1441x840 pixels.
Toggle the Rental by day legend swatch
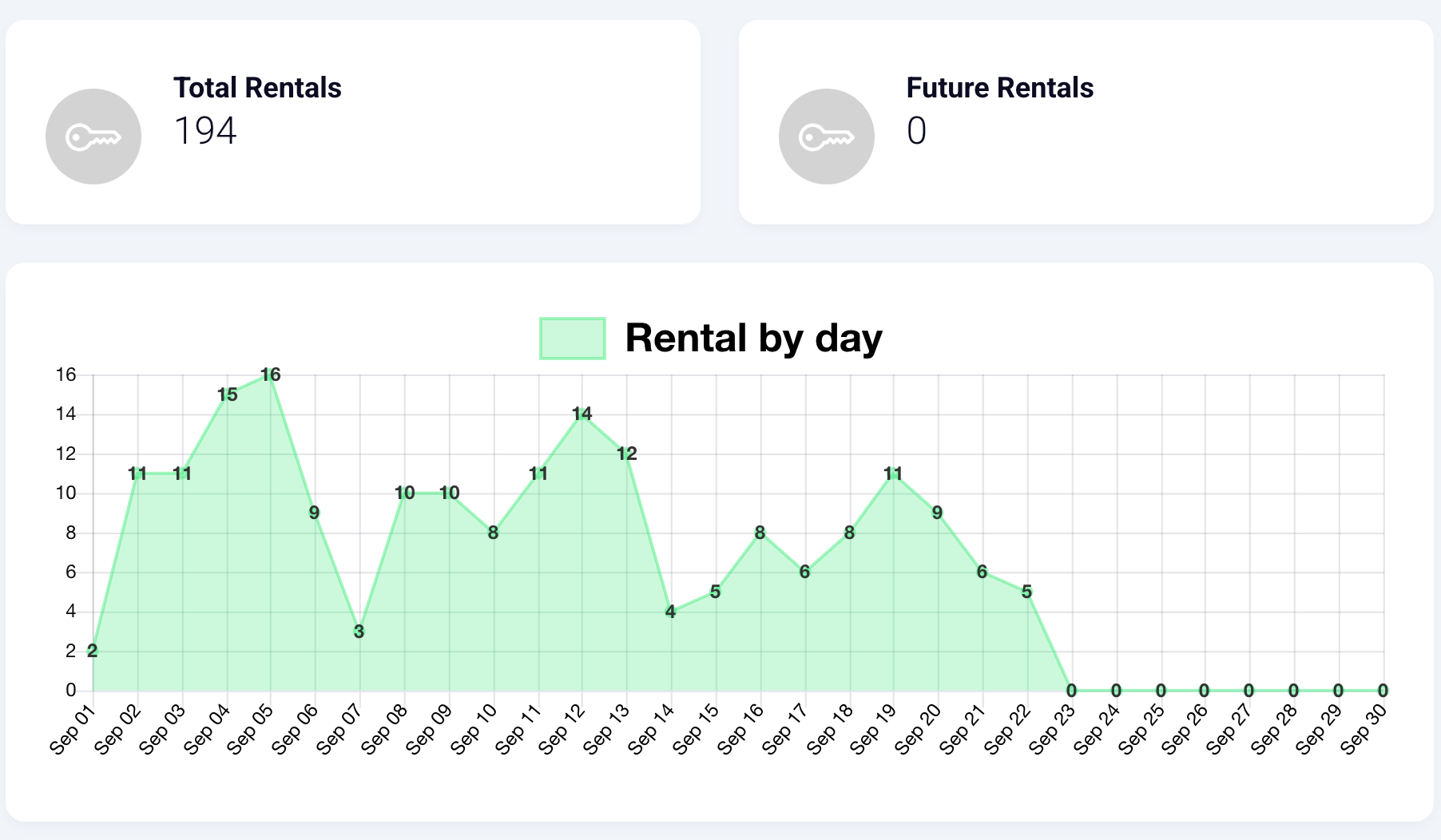tap(572, 339)
